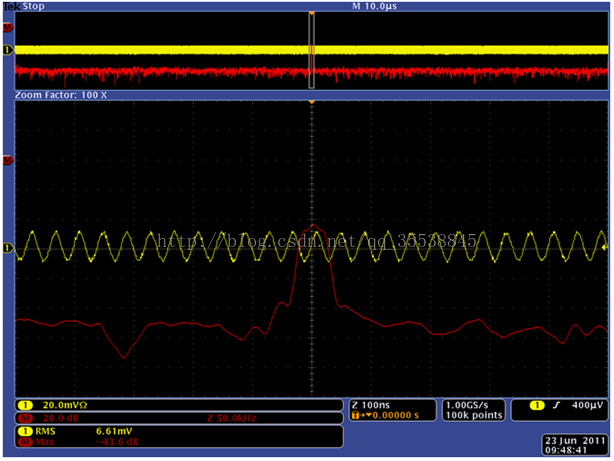Click the Tek logo in the corner
614x461 pixels.
[x=12, y=6]
